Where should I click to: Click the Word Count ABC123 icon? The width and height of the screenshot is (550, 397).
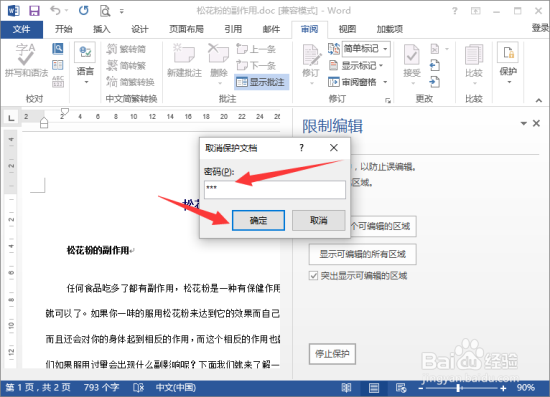[x=58, y=82]
